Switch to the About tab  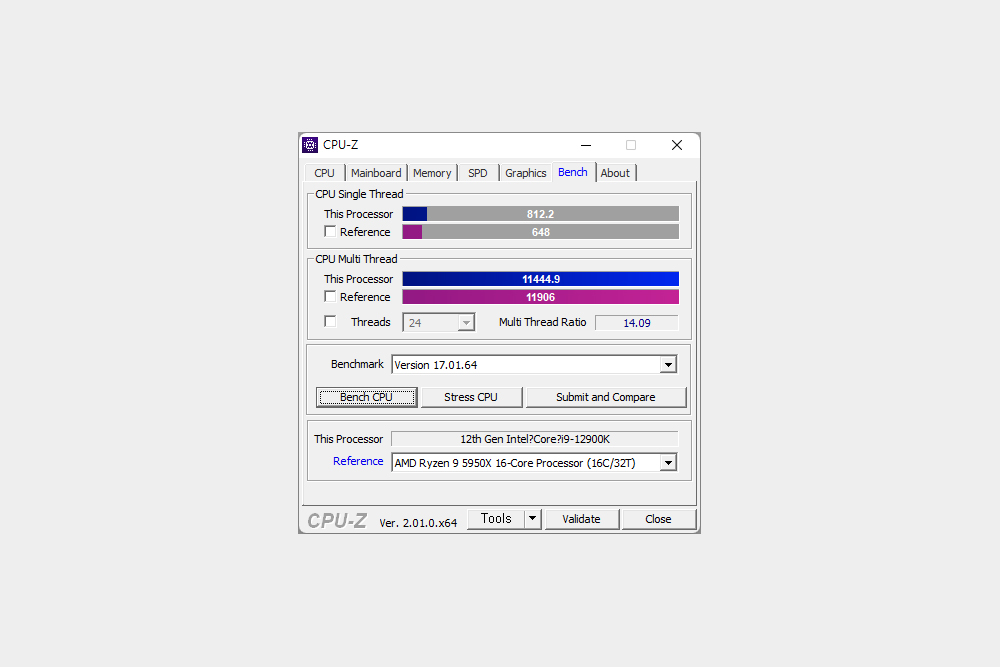click(x=615, y=173)
